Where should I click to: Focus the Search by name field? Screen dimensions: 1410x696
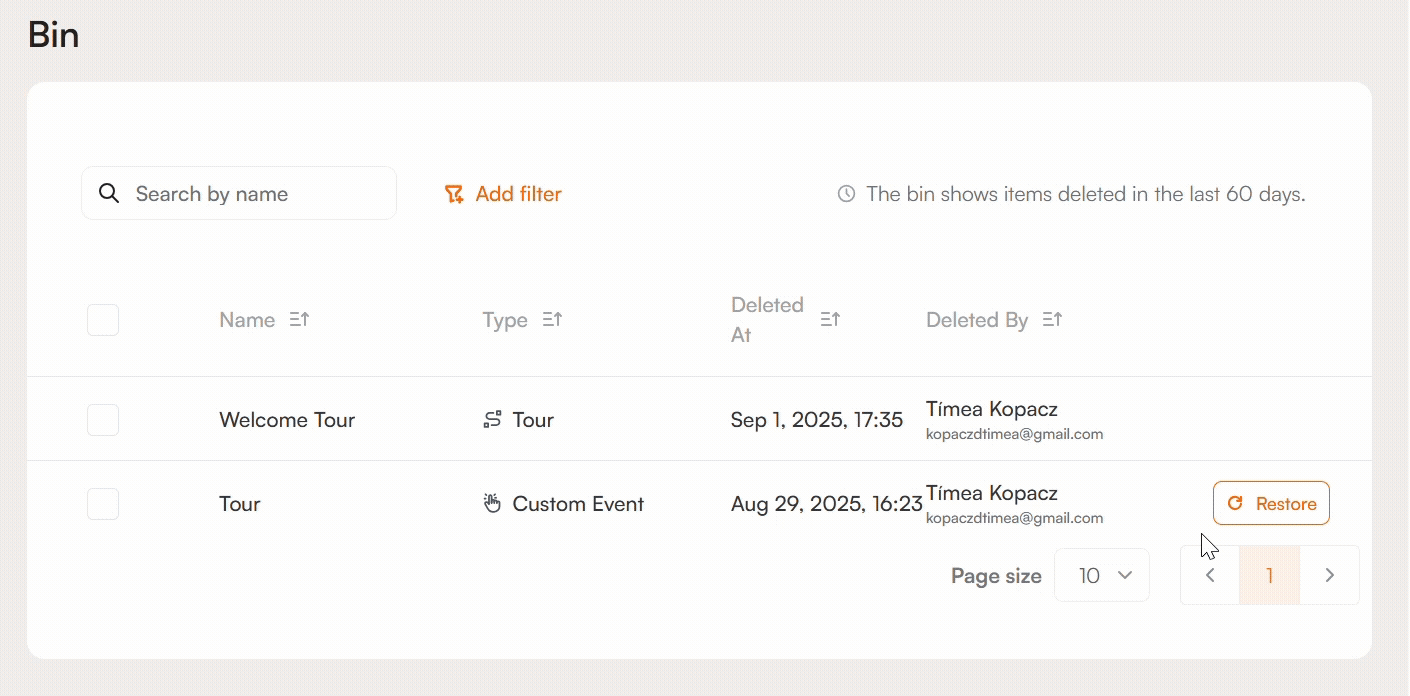(x=255, y=194)
